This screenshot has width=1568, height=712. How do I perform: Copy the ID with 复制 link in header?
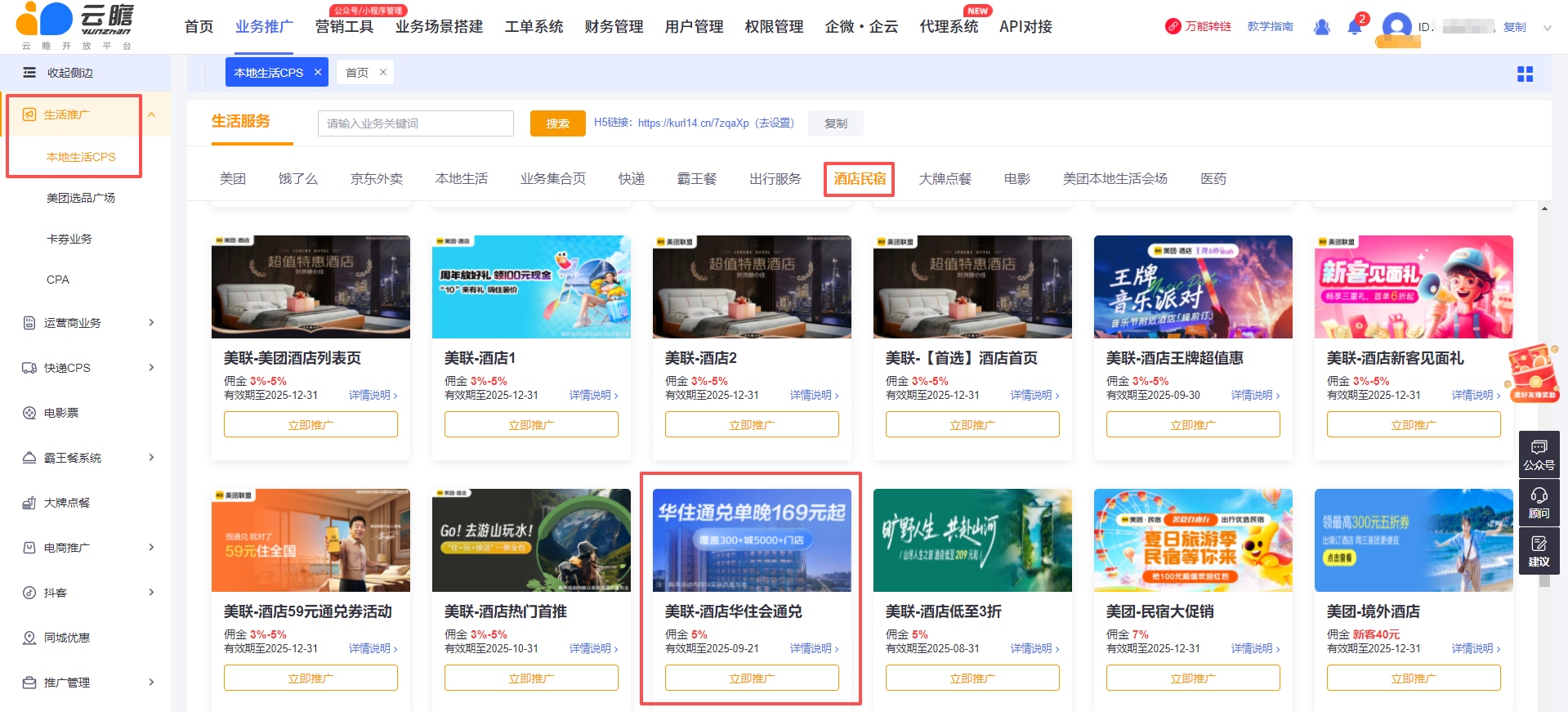point(1515,27)
